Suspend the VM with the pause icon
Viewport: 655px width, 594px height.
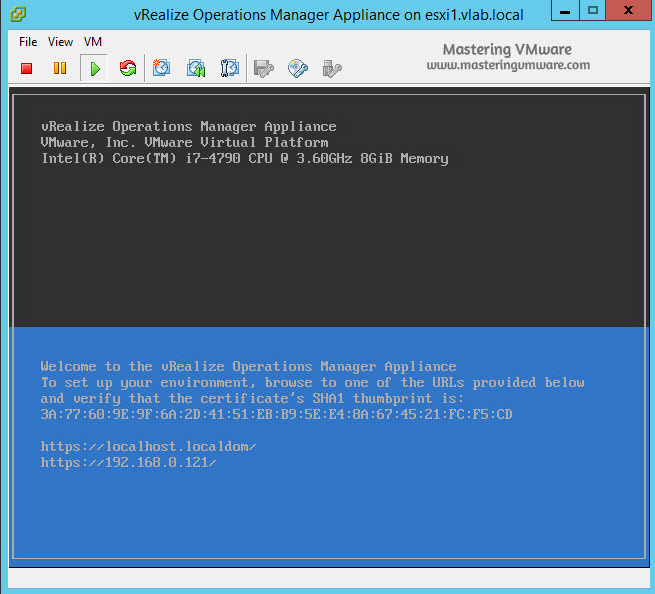click(60, 68)
